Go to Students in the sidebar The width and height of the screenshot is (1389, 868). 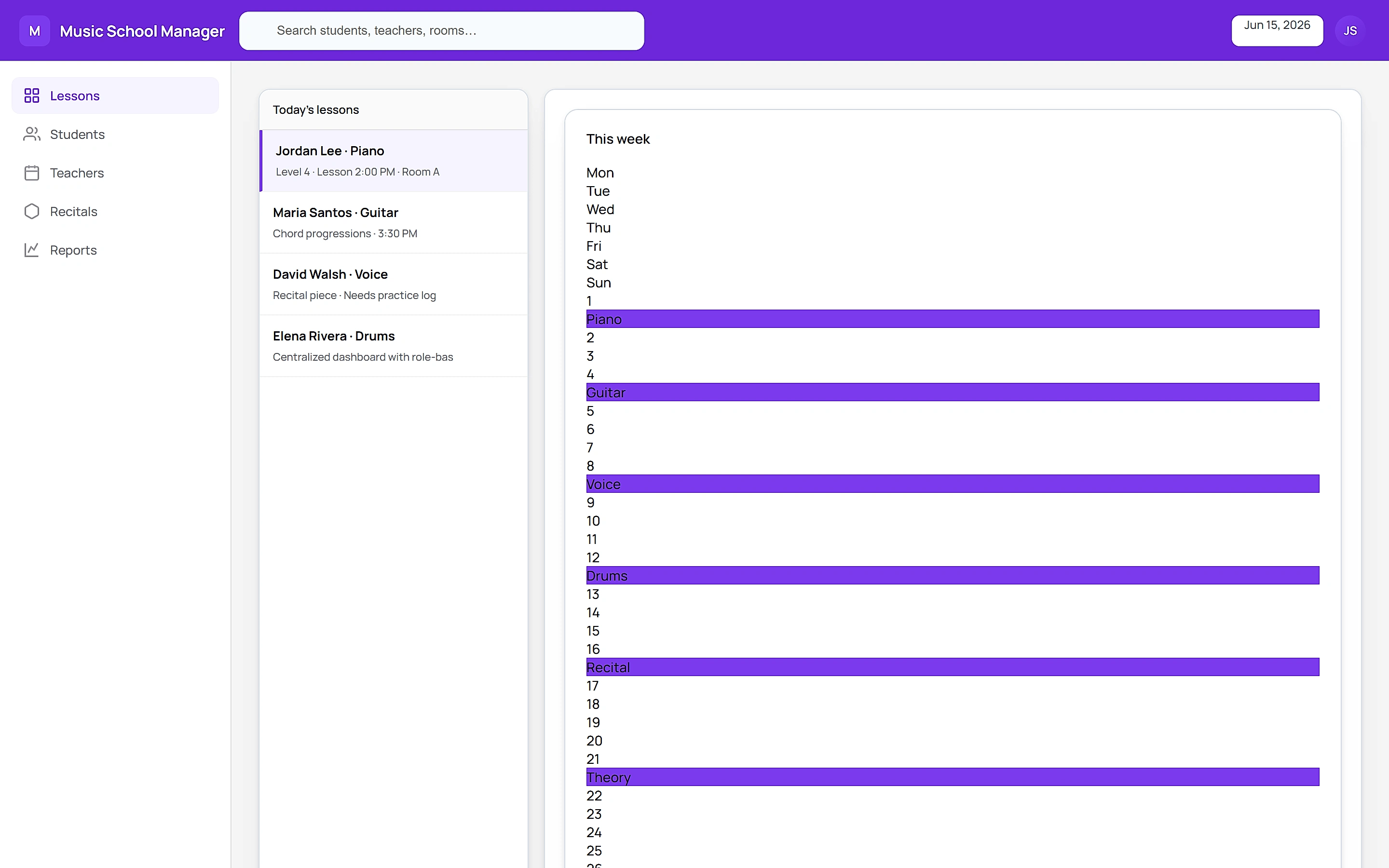tap(115, 134)
